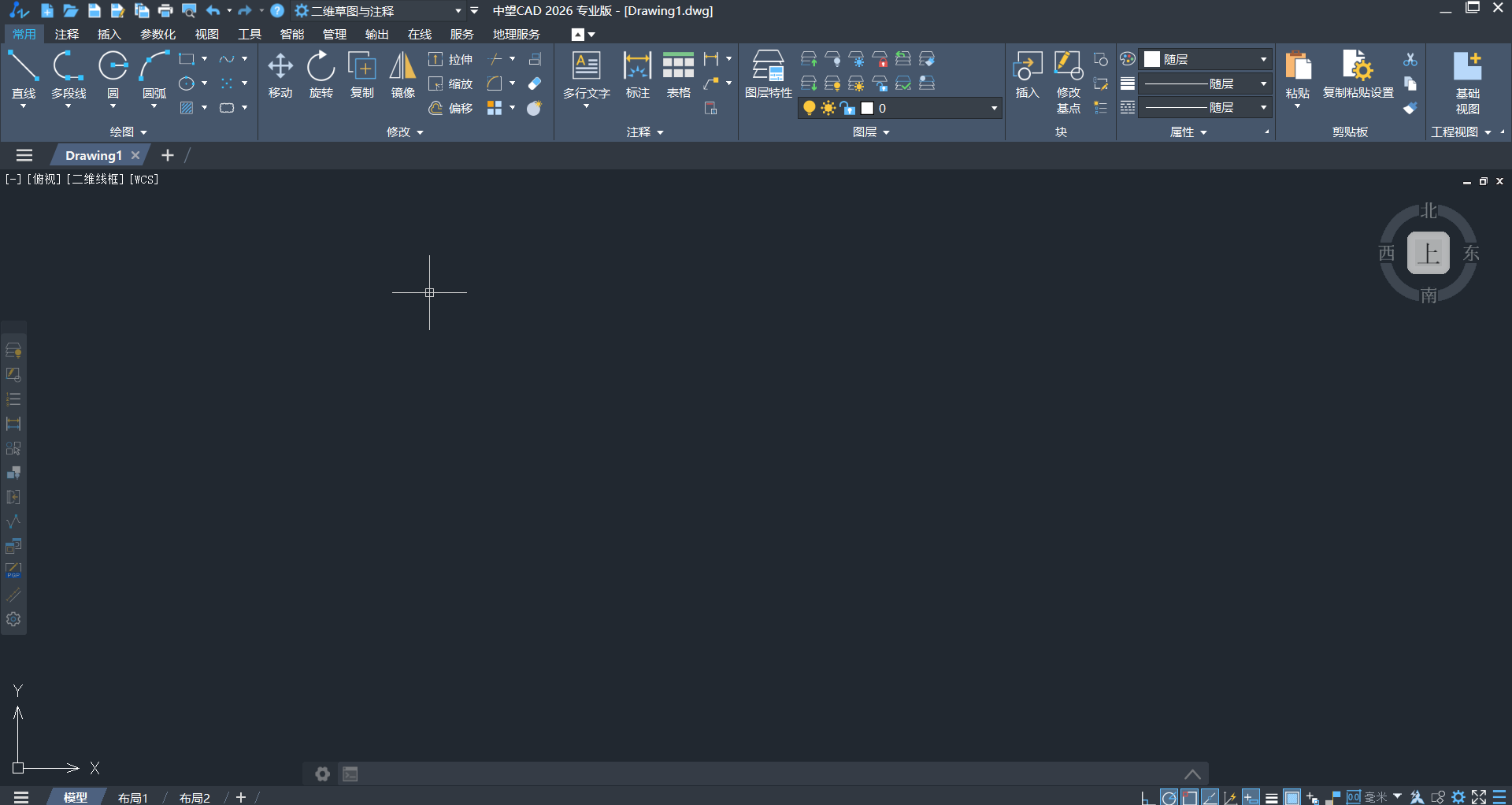The width and height of the screenshot is (1512, 805).
Task: Select the 圆 (Circle) tool
Action: 113,74
